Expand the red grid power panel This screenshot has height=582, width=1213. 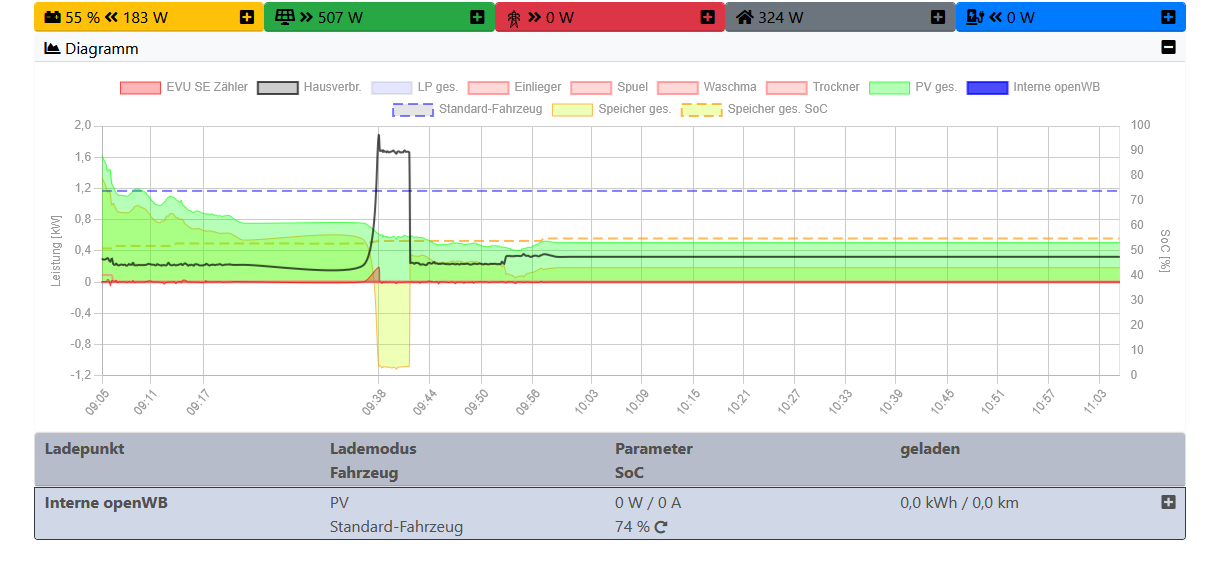(x=707, y=17)
